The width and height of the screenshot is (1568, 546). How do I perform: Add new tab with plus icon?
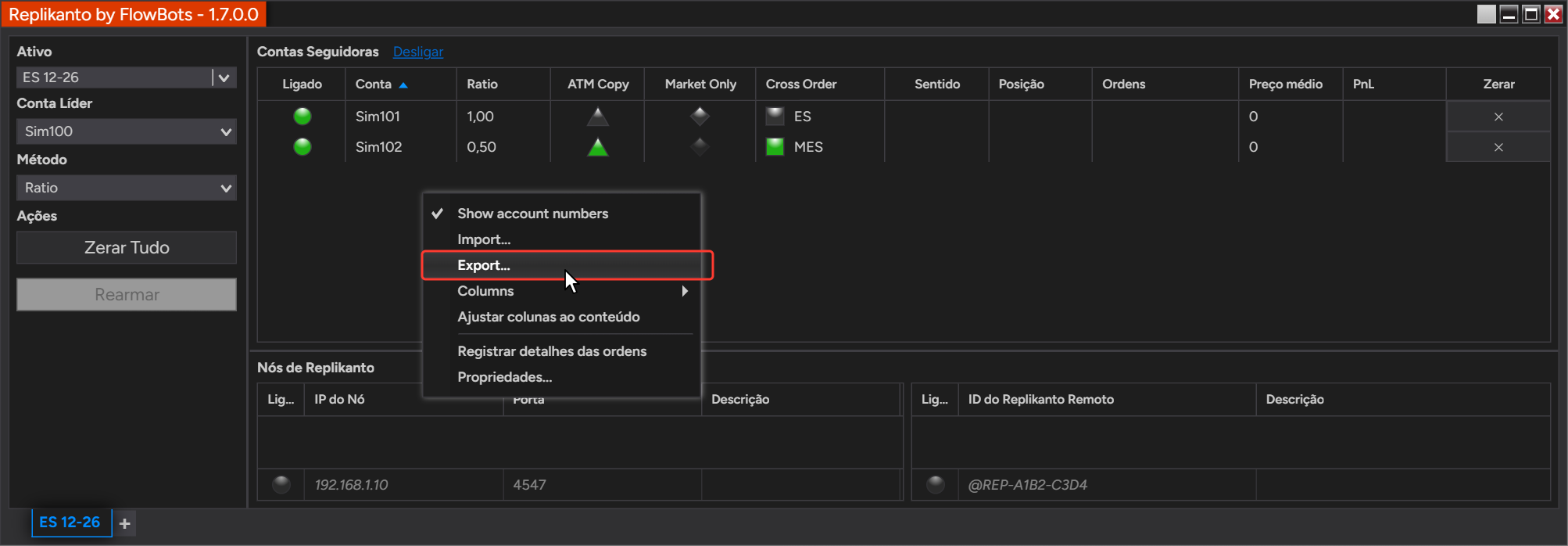[125, 523]
